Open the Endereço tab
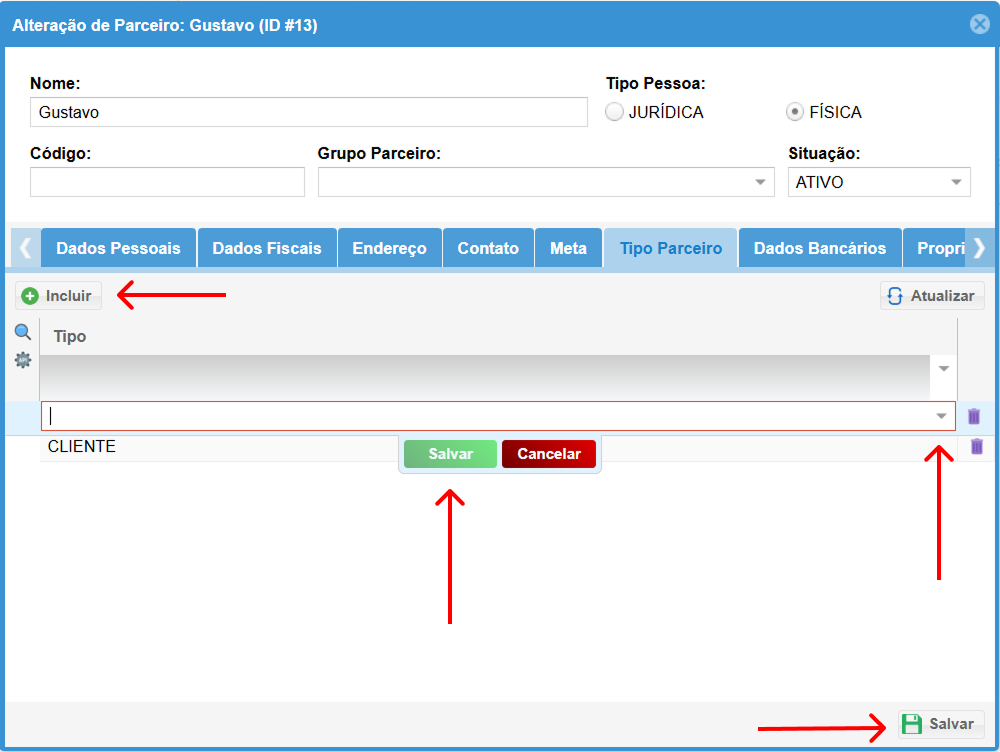Screen dimensions: 1000x752 tap(389, 248)
